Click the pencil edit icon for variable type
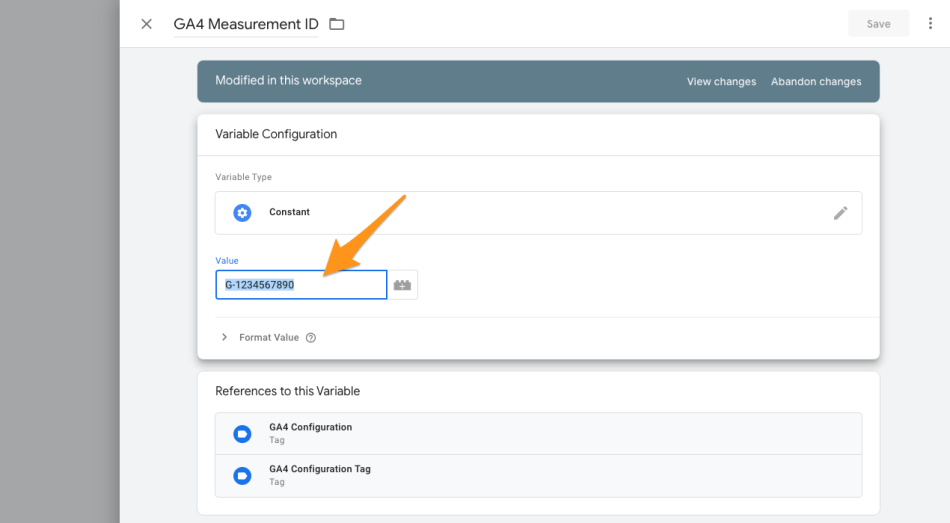950x523 pixels. 841,213
